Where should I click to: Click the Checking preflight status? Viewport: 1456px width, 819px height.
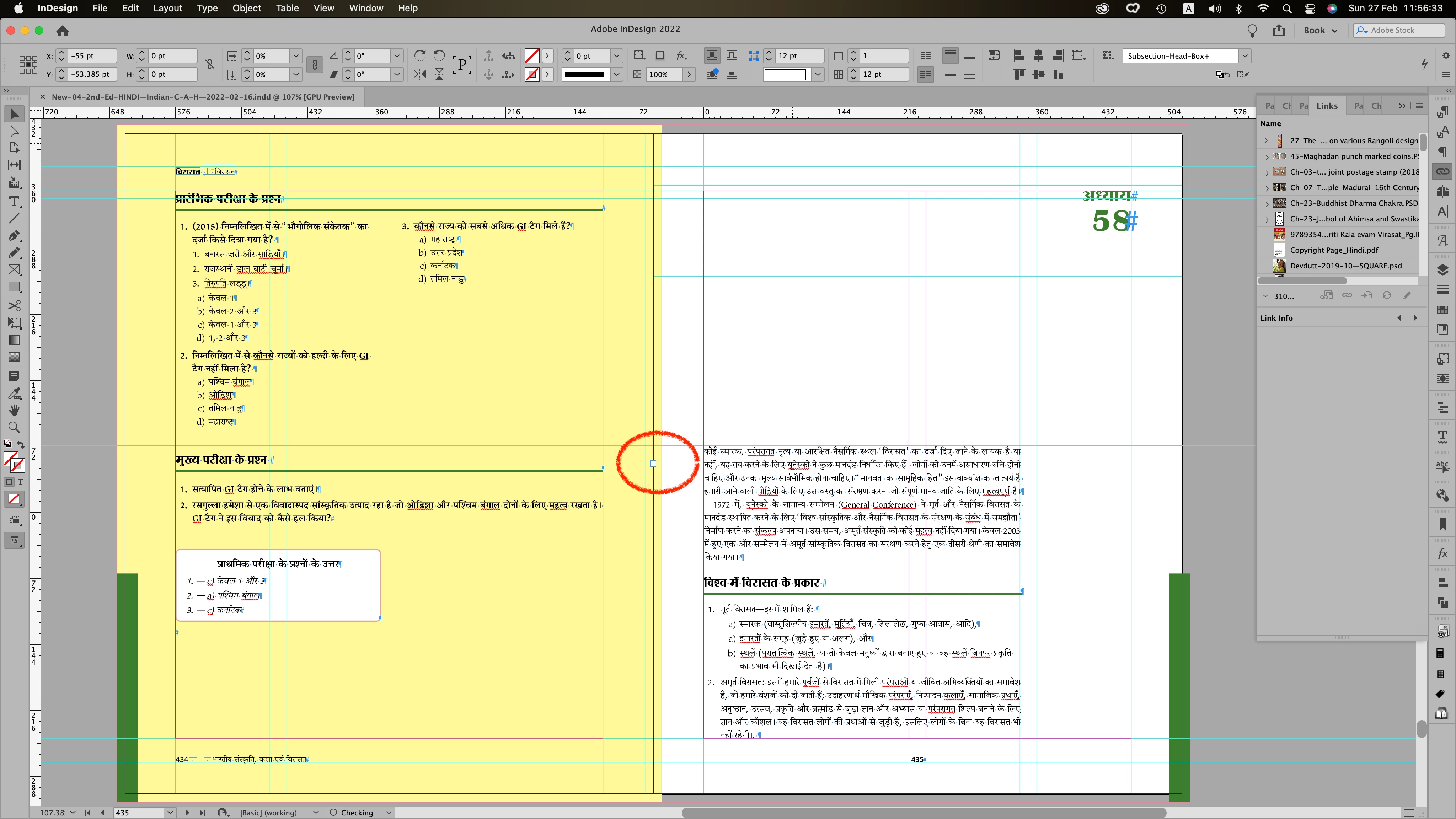point(357,812)
